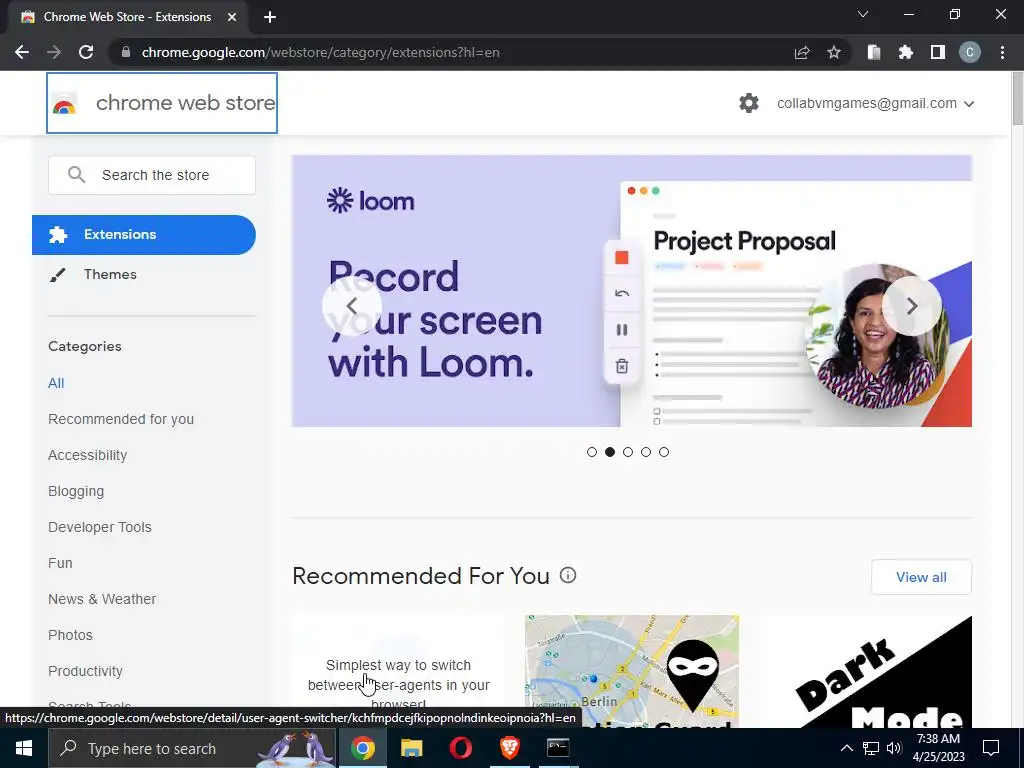Select the second carousel dot
The image size is (1024, 768).
pyautogui.click(x=610, y=452)
